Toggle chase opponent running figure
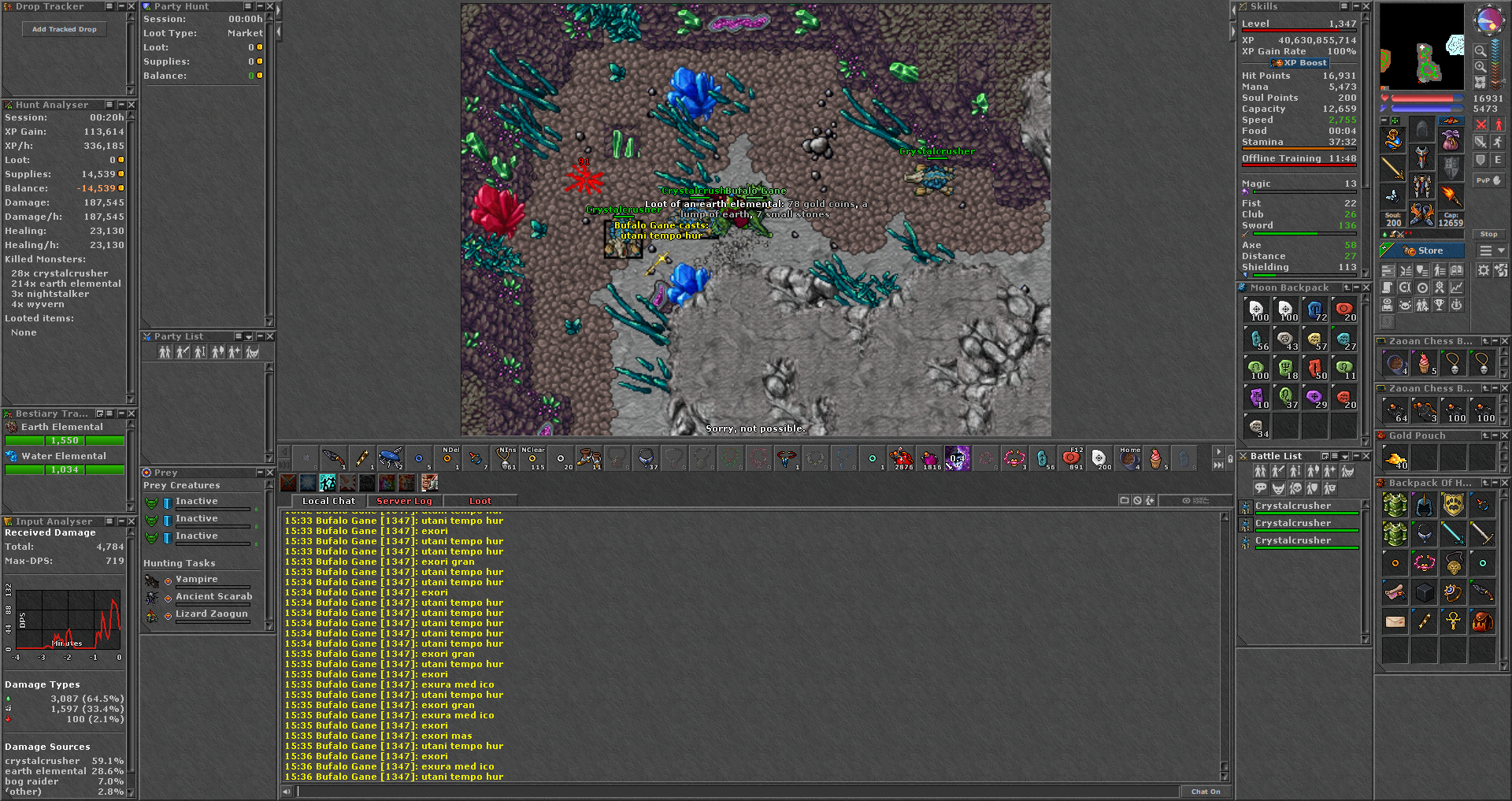 point(1499,142)
